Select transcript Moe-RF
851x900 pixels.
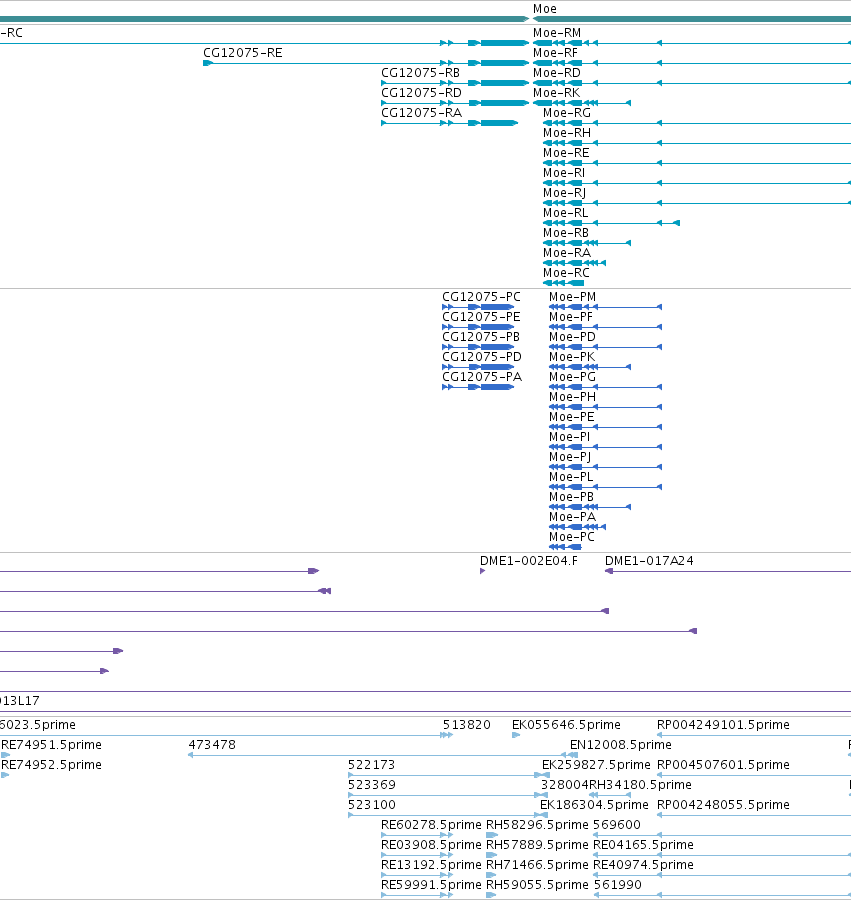point(555,53)
